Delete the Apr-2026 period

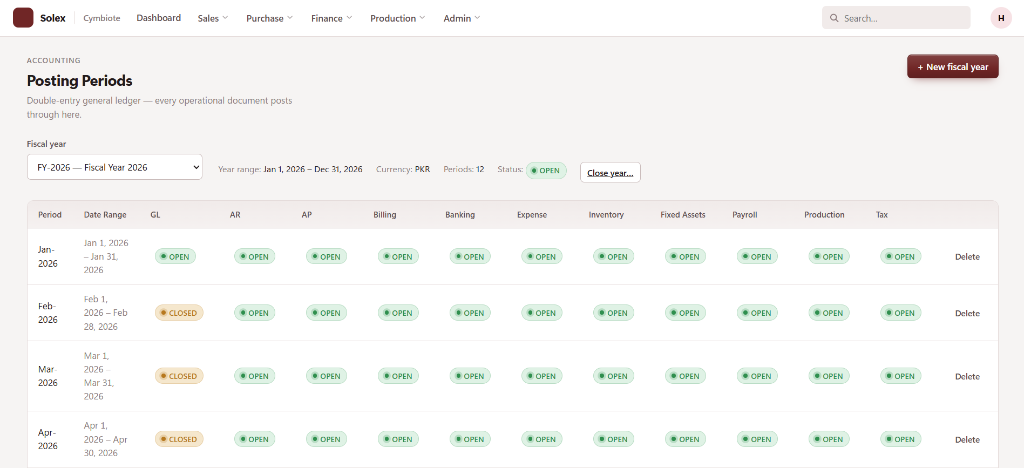pos(967,439)
